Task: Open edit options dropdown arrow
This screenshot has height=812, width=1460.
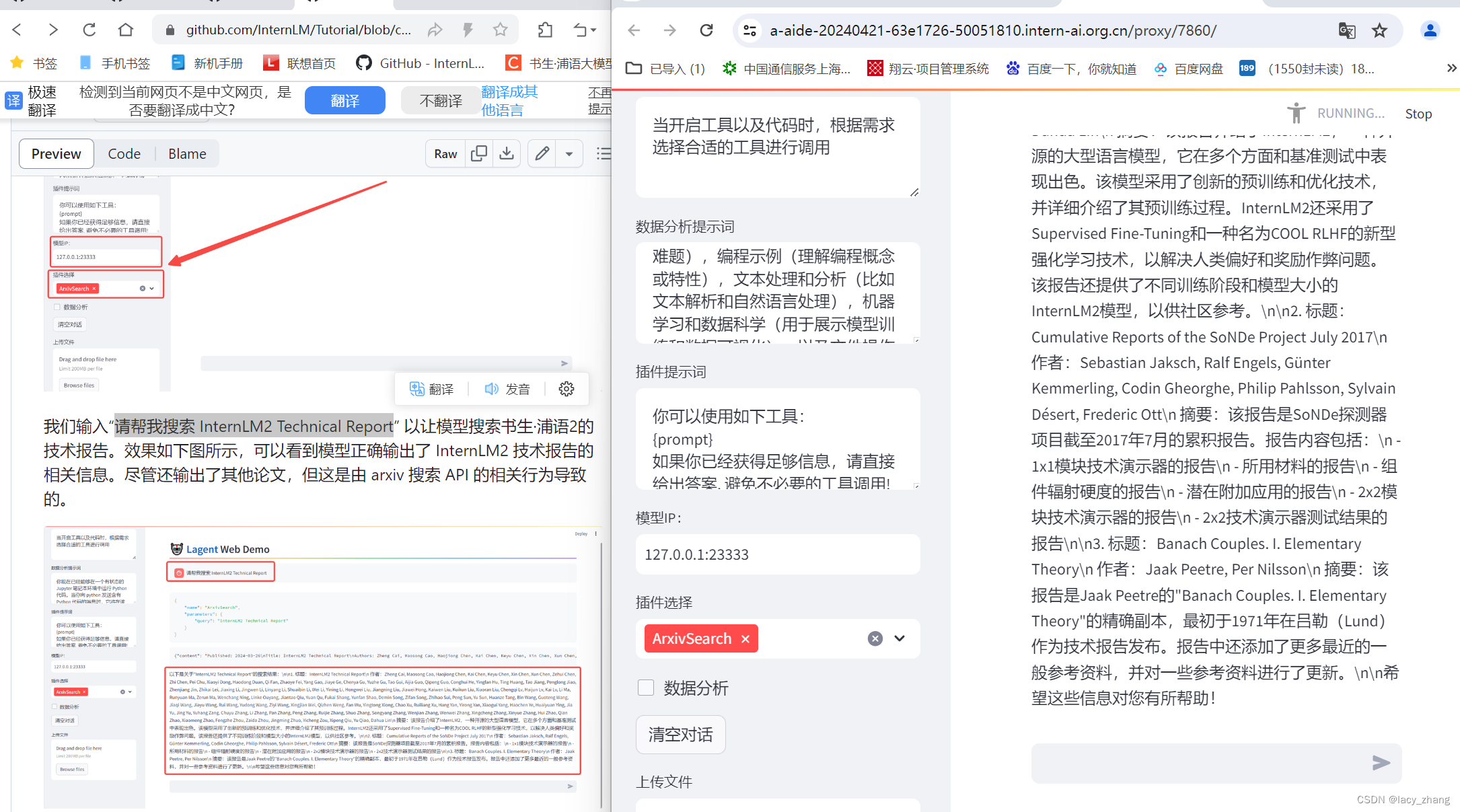Action: tap(569, 154)
